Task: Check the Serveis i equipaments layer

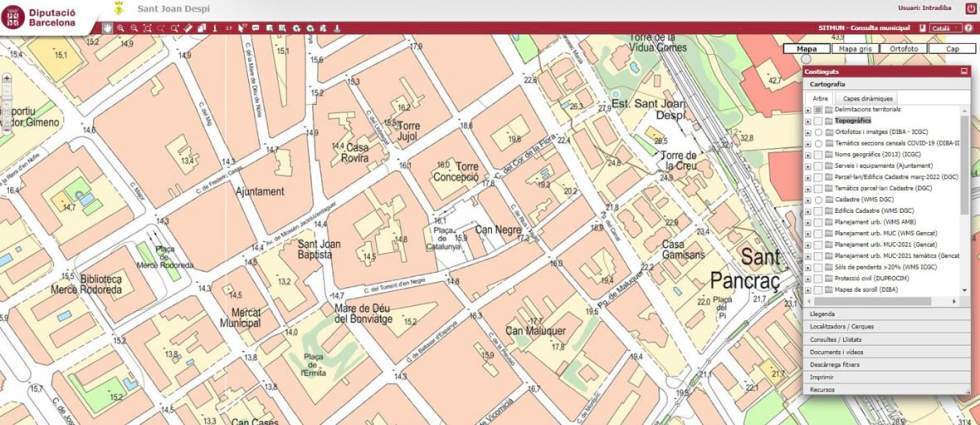Action: (818, 165)
